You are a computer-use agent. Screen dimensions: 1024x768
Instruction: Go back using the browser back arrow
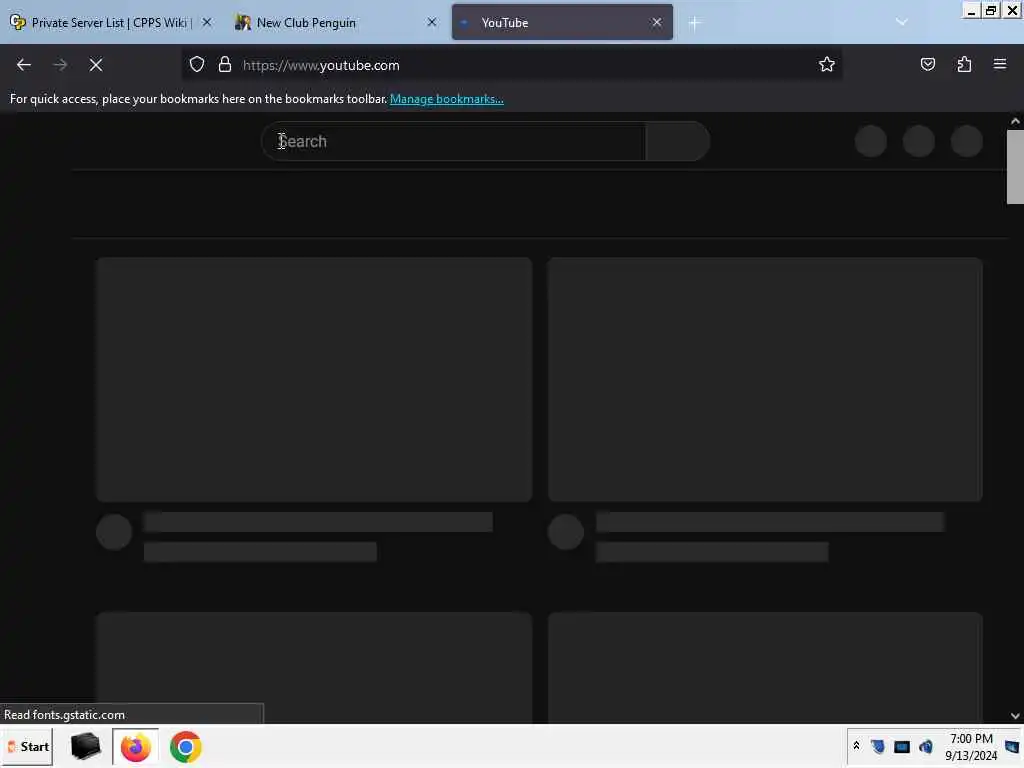coord(24,65)
